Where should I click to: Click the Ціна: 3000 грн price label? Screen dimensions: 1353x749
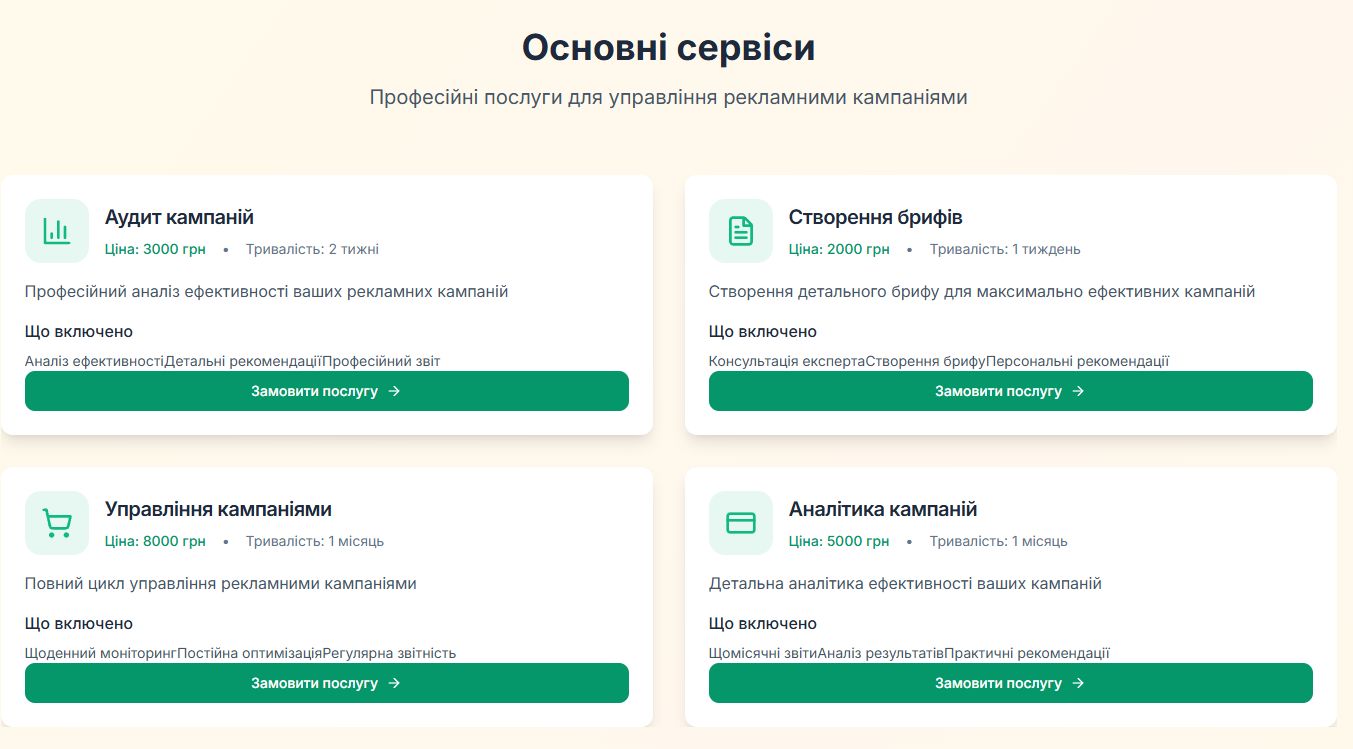(x=155, y=249)
